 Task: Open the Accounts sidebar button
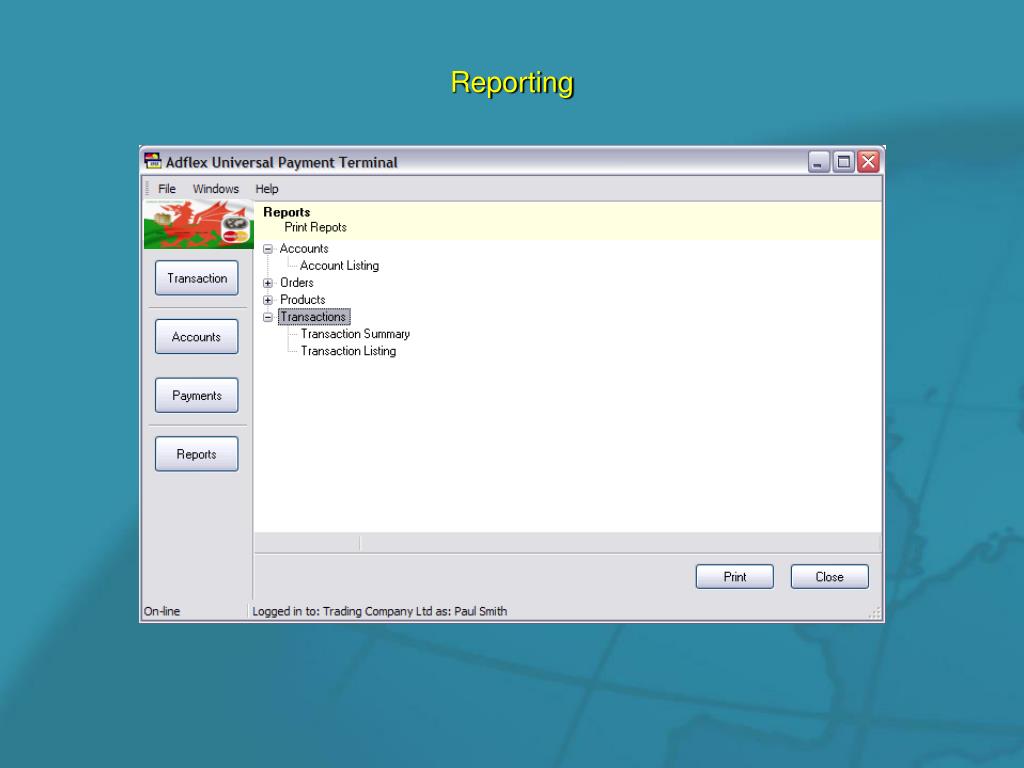tap(197, 337)
